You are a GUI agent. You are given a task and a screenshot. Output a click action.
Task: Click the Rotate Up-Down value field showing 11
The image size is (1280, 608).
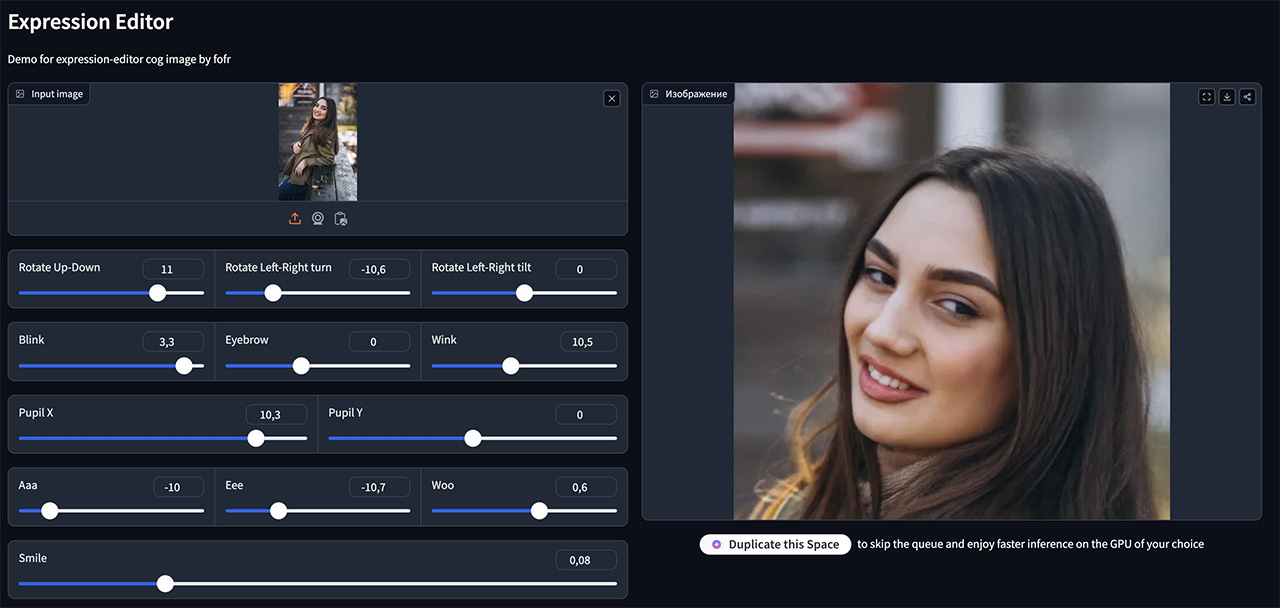point(173,269)
